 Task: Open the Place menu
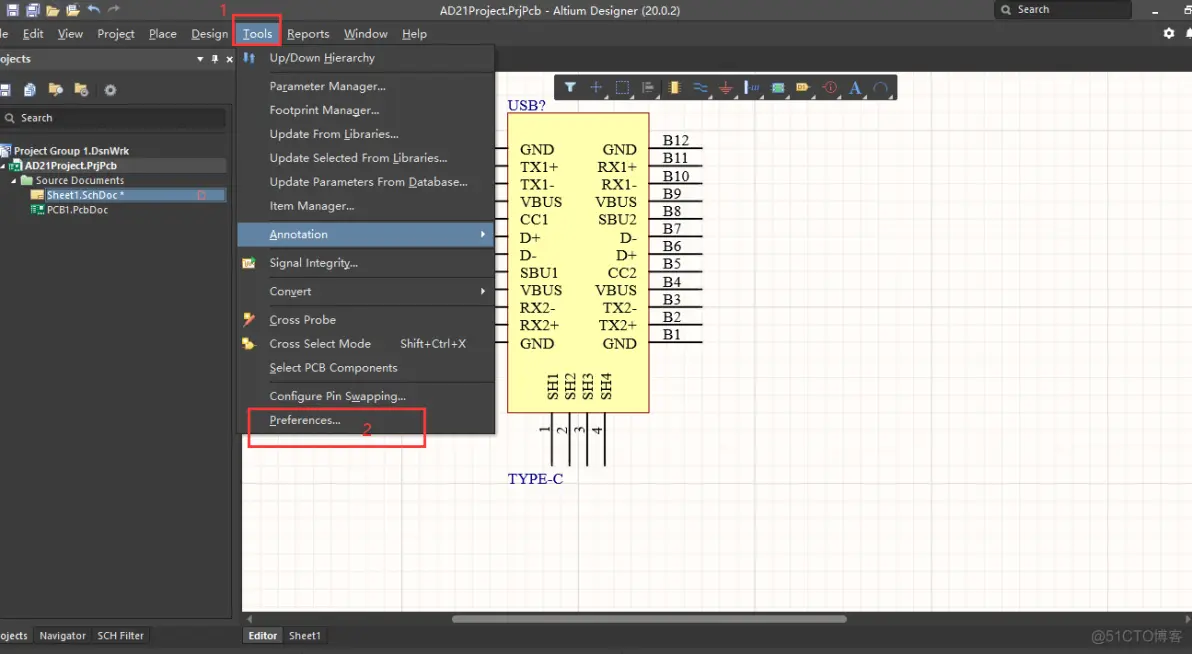(163, 33)
